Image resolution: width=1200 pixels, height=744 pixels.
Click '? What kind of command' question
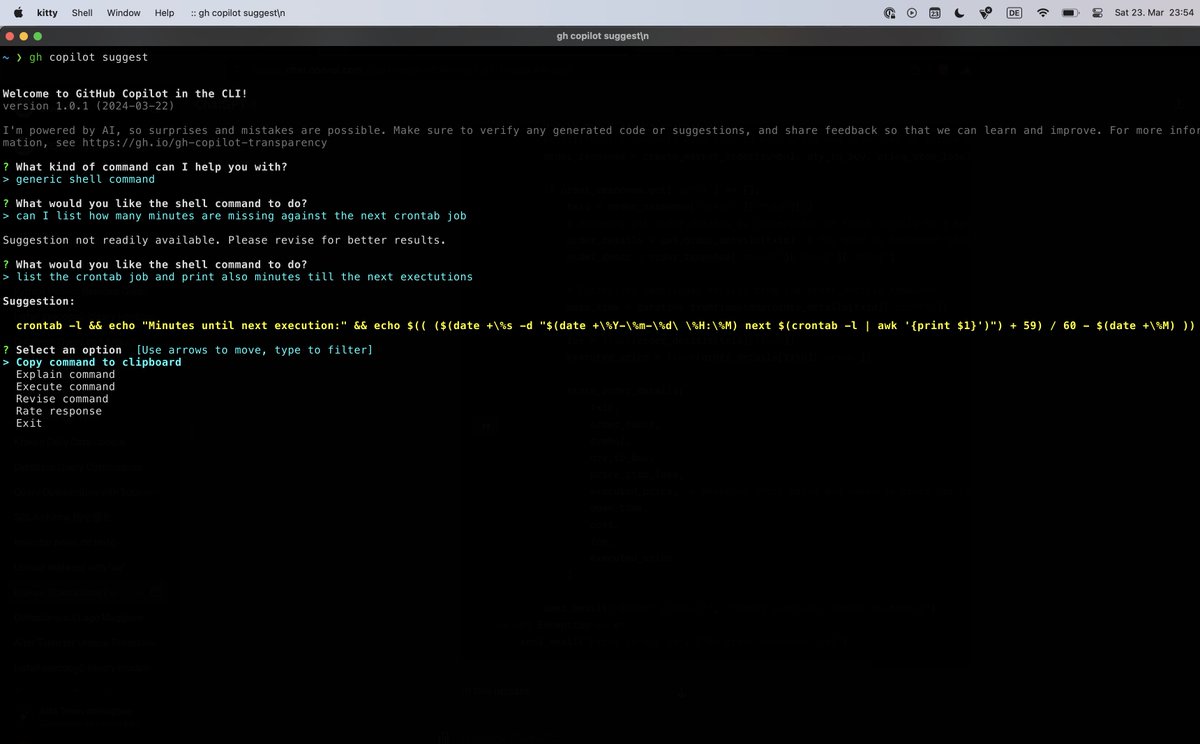click(145, 167)
